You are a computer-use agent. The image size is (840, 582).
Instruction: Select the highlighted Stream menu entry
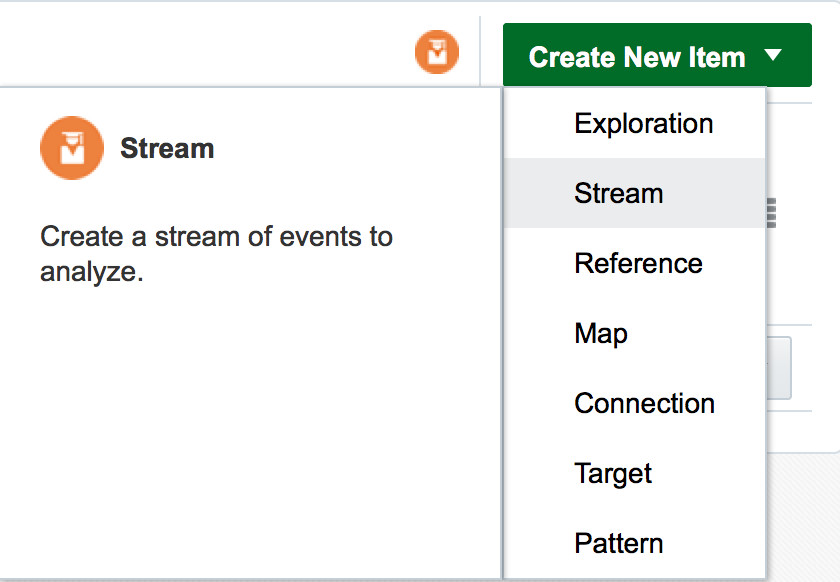coord(635,193)
